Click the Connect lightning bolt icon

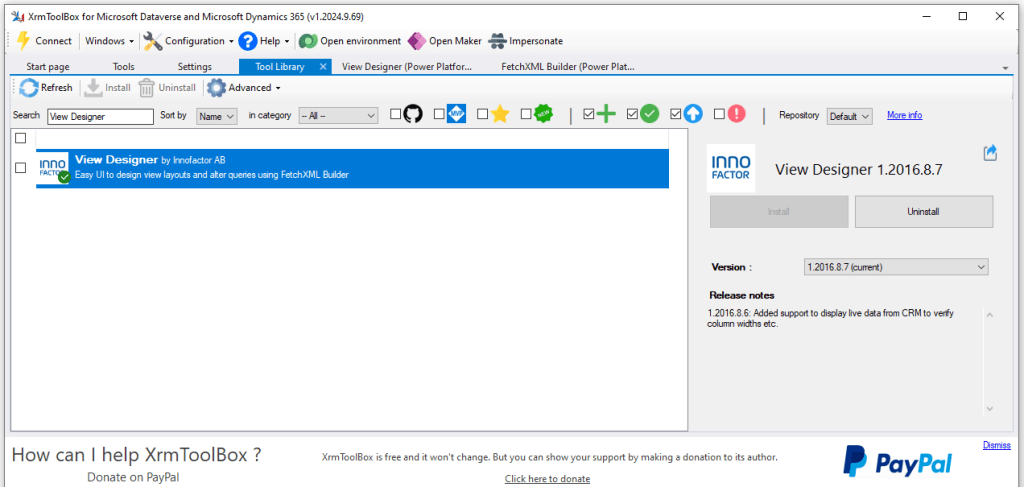point(23,41)
